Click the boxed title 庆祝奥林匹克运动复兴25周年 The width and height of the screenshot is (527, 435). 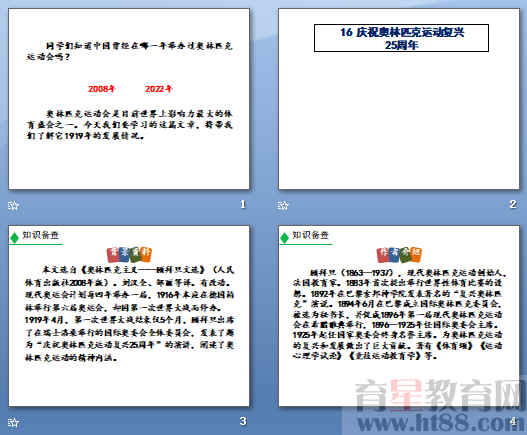pyautogui.click(x=401, y=38)
